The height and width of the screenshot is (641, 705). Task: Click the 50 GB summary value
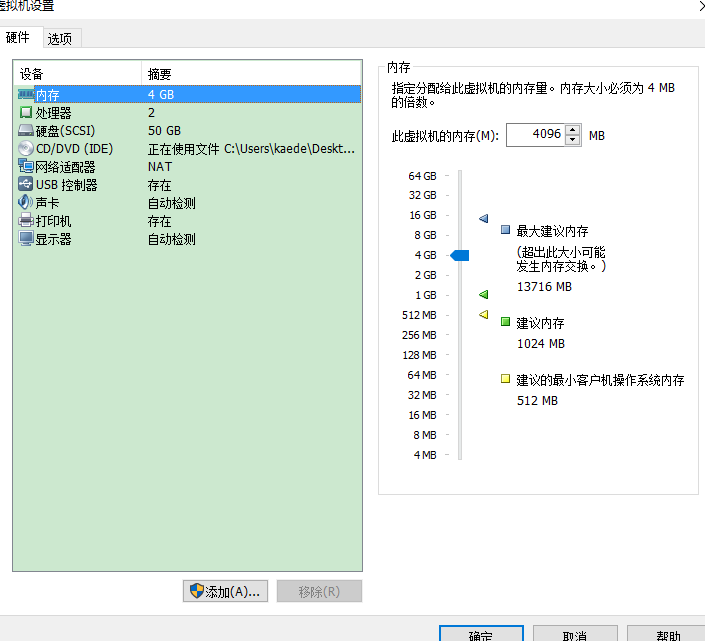[164, 130]
